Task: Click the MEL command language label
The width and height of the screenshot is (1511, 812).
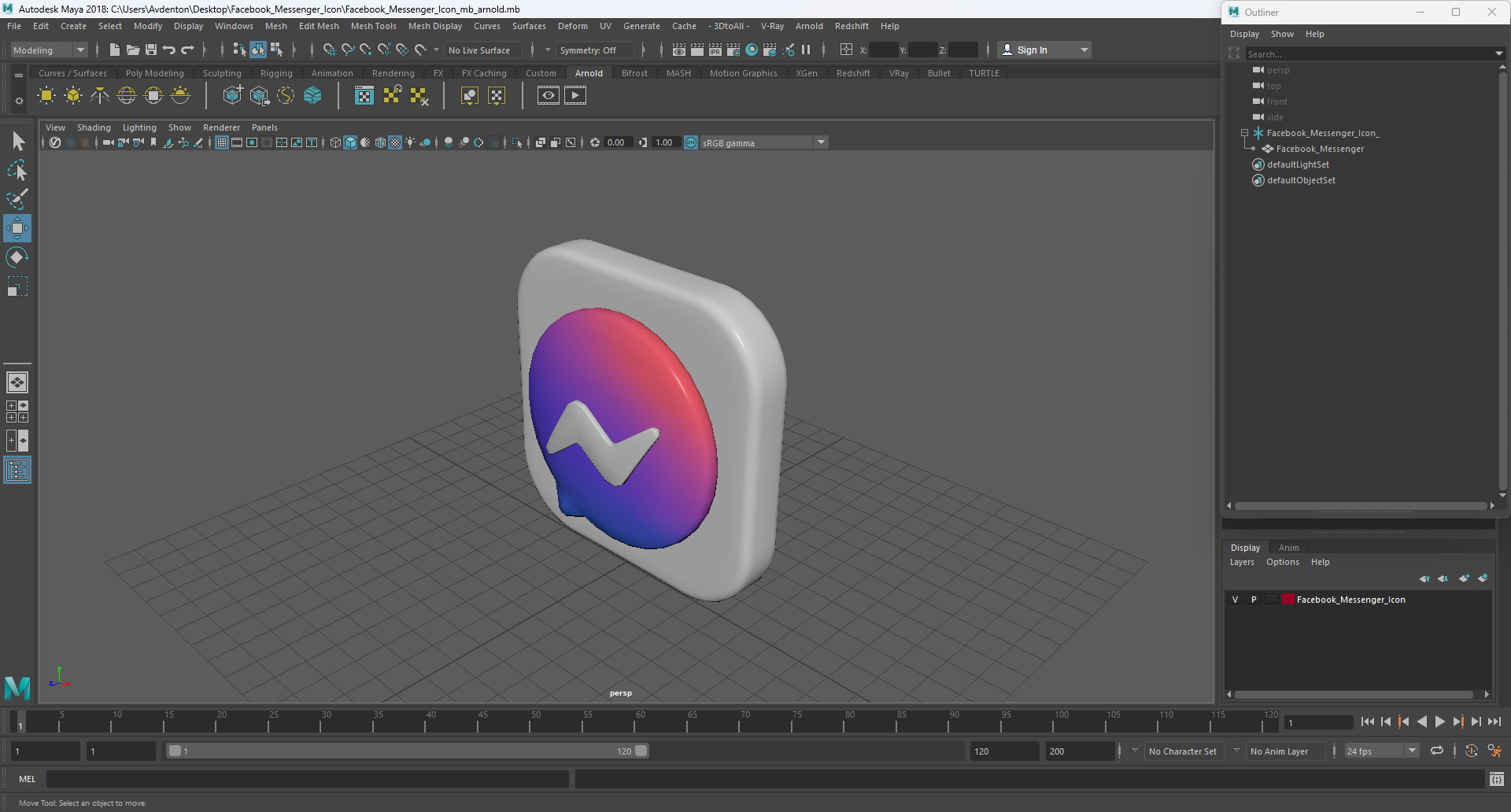Action: 28,779
